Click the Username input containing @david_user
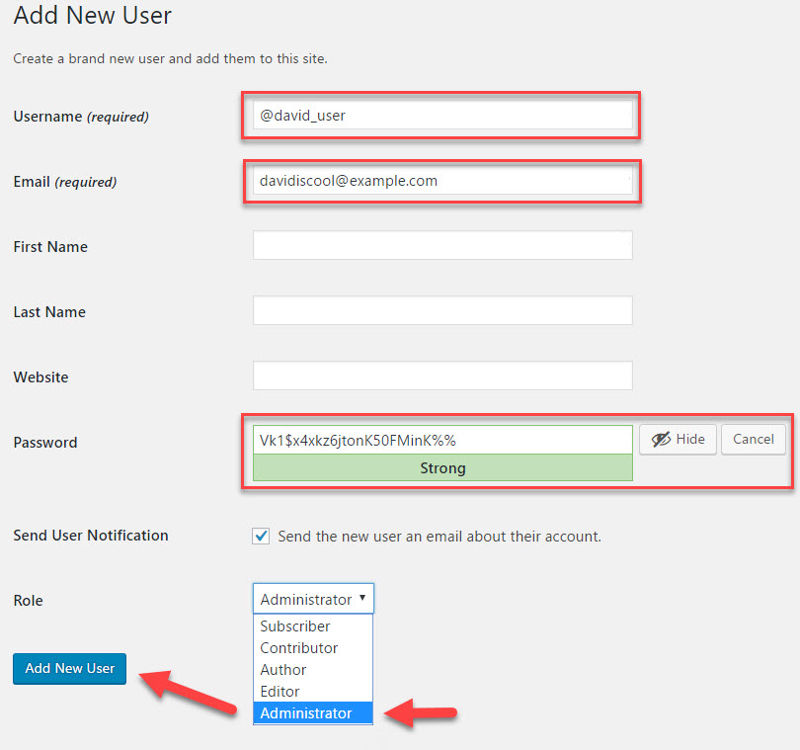800x750 pixels. [442, 115]
